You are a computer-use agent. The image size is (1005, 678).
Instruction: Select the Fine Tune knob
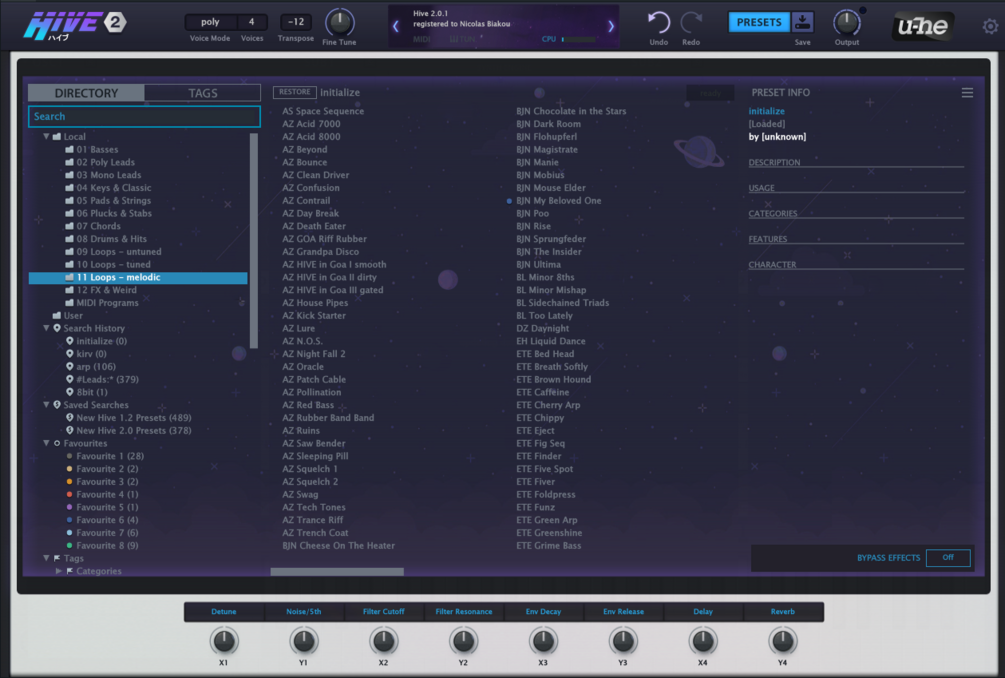(339, 23)
